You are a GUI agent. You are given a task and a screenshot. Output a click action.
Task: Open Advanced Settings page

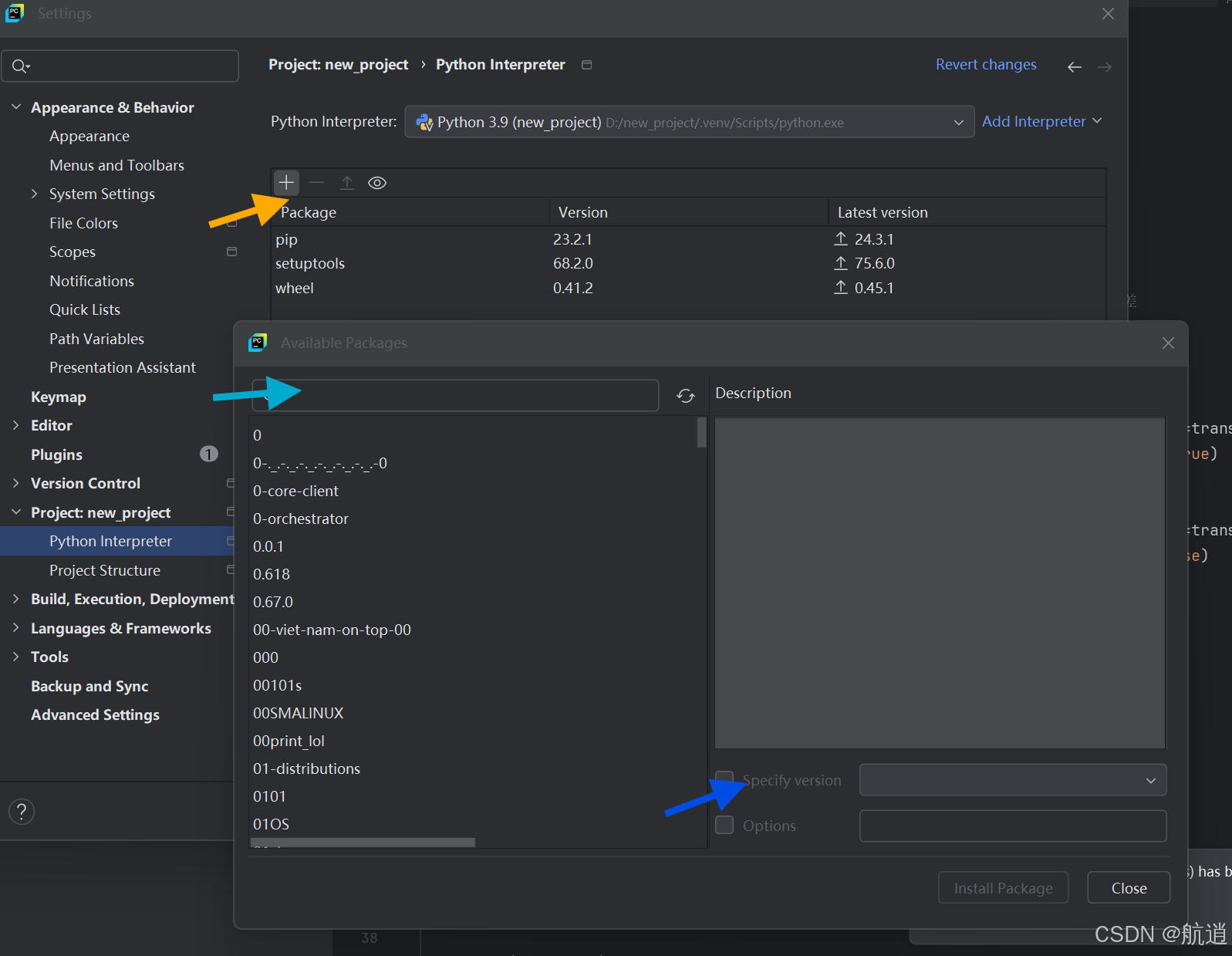coord(96,714)
